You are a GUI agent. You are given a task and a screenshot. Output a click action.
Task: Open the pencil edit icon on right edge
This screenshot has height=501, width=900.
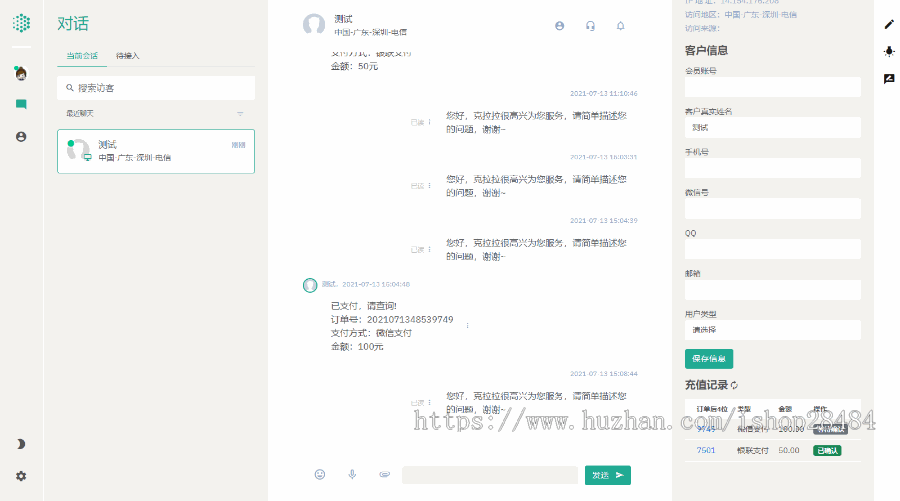coord(889,24)
